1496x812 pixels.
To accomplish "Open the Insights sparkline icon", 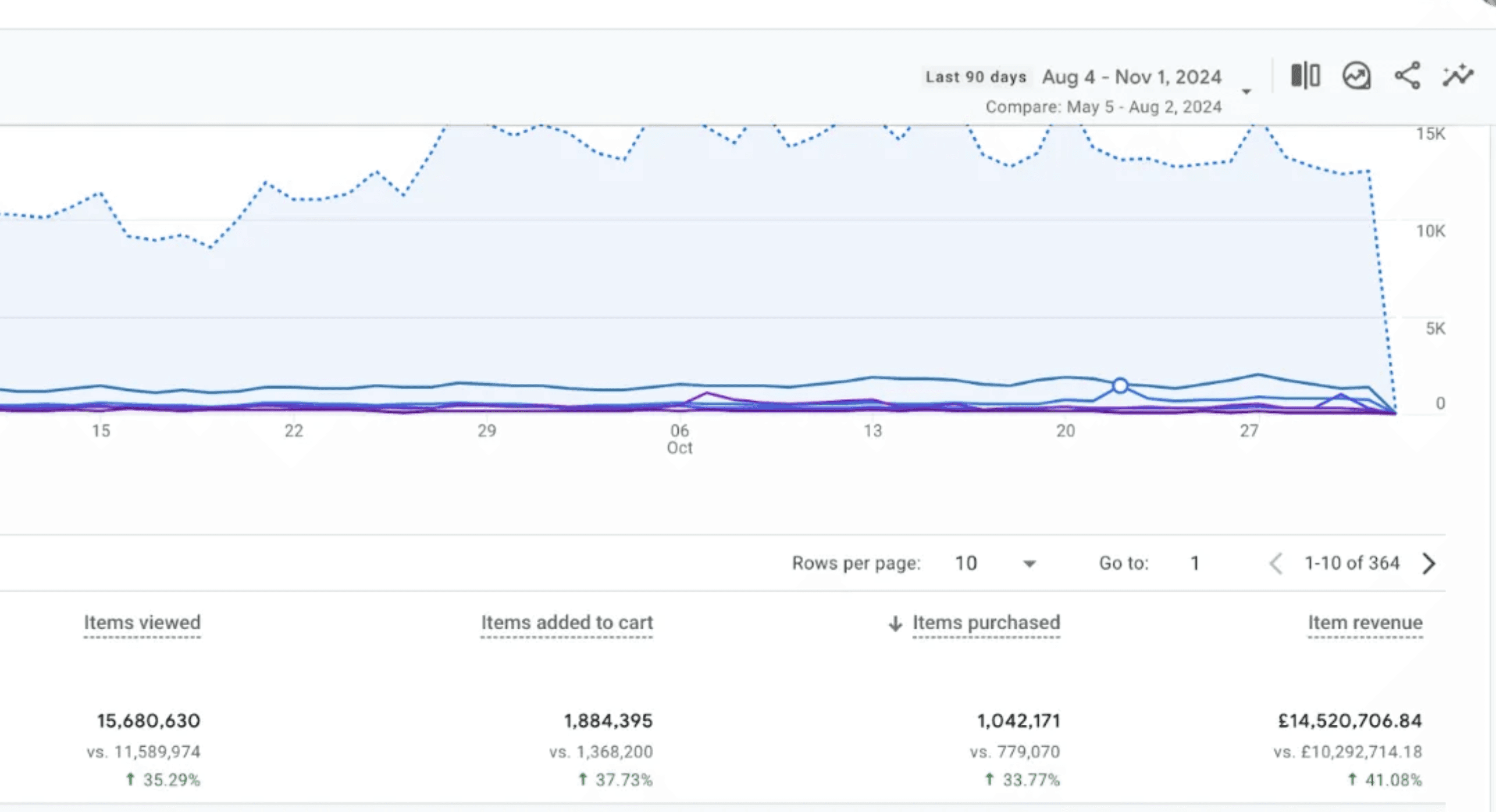I will click(x=1458, y=76).
